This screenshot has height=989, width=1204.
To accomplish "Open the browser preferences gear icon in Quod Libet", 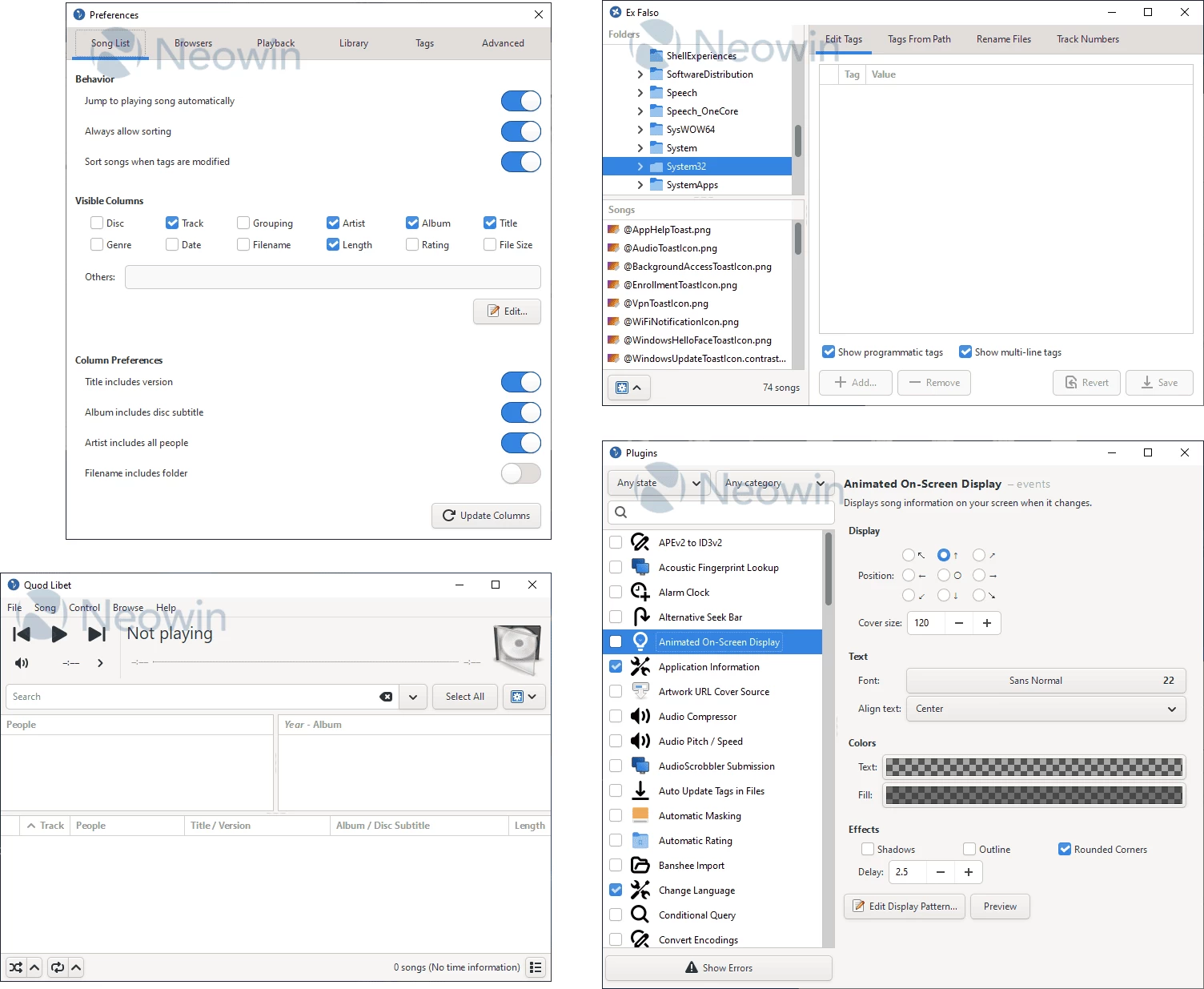I will [524, 697].
